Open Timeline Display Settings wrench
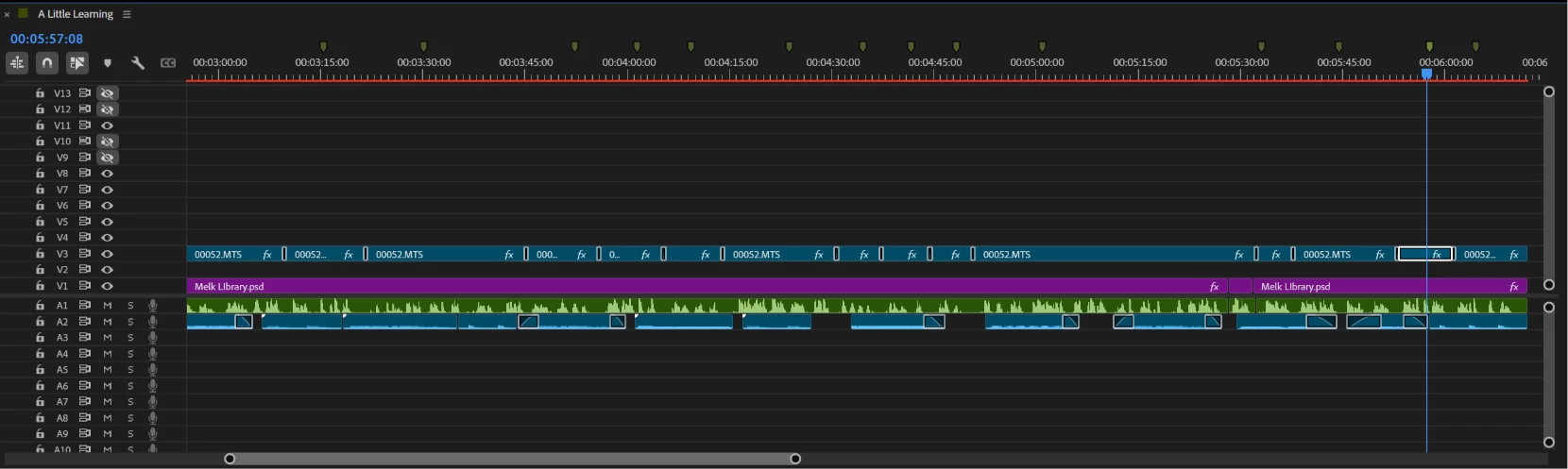The width and height of the screenshot is (1568, 469). (x=138, y=63)
